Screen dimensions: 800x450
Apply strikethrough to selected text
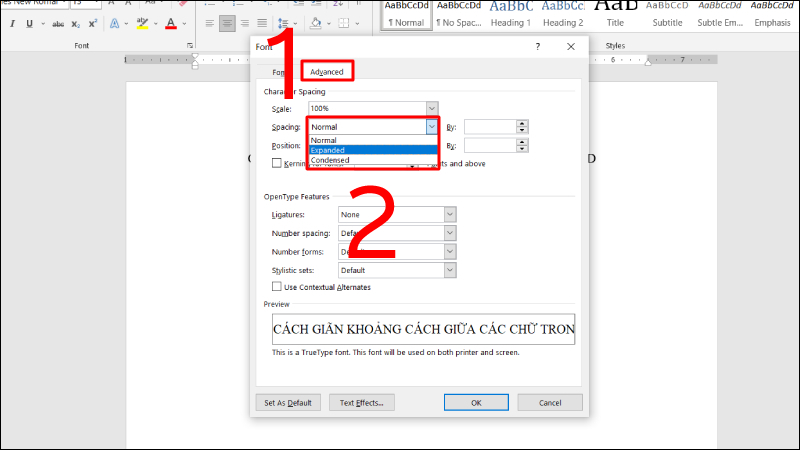[58, 23]
